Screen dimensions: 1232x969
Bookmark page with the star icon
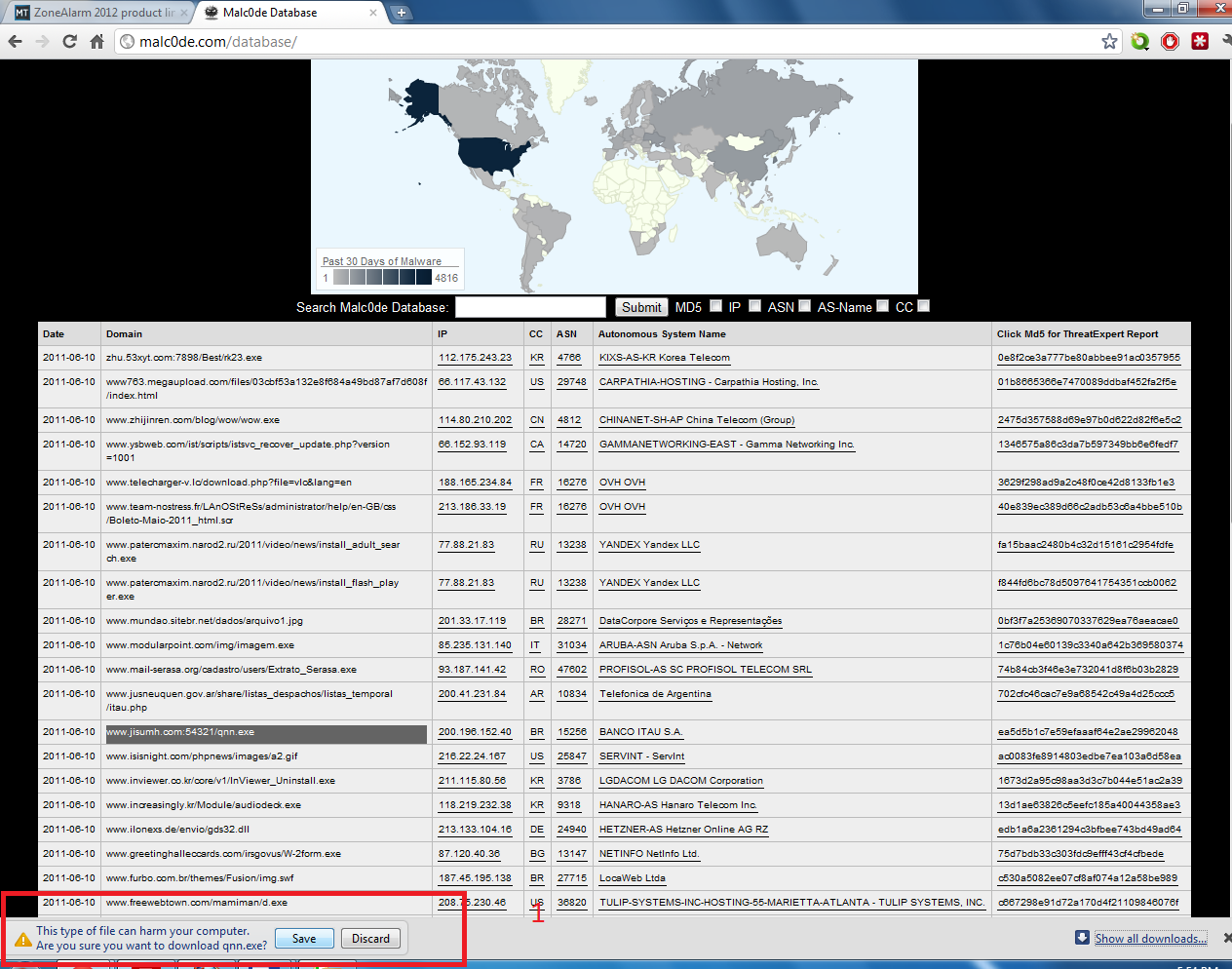1109,41
